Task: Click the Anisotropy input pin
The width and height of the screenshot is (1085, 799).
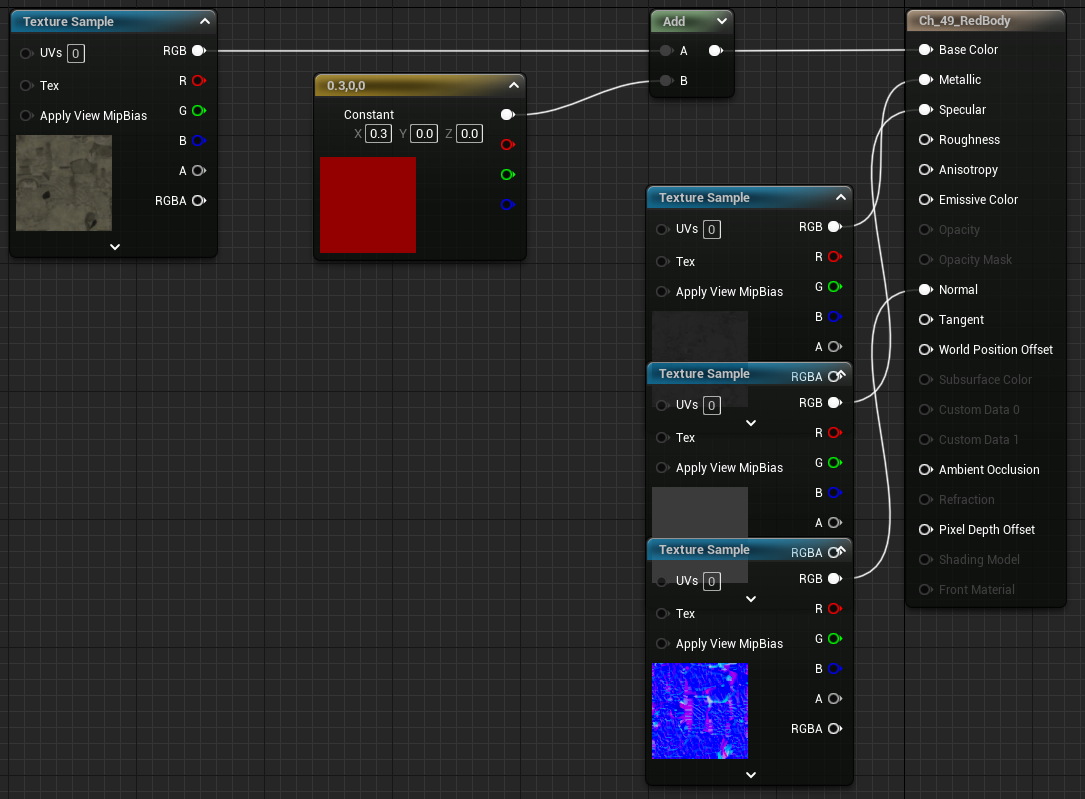Action: coord(925,169)
